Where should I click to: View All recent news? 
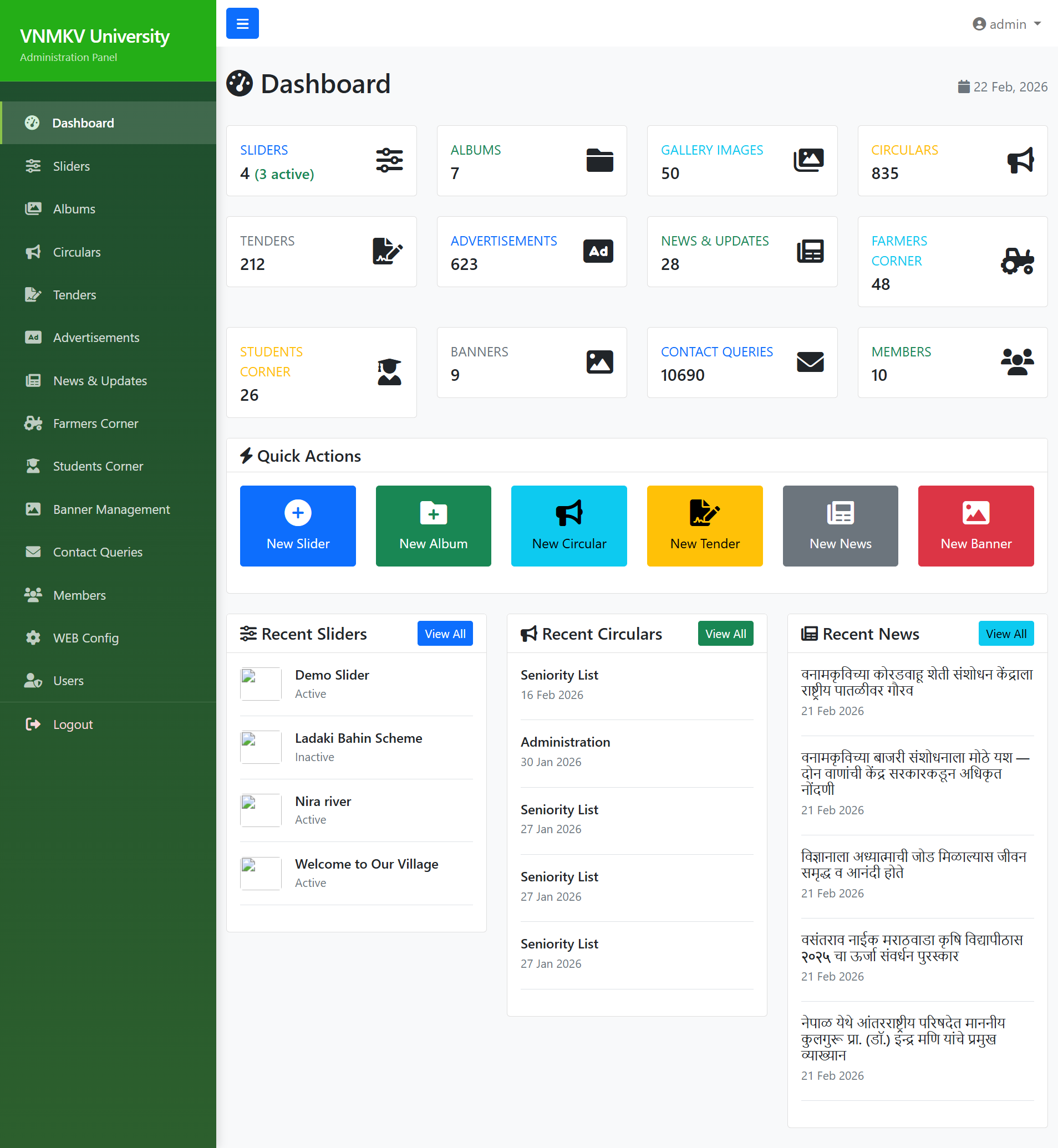point(1005,634)
